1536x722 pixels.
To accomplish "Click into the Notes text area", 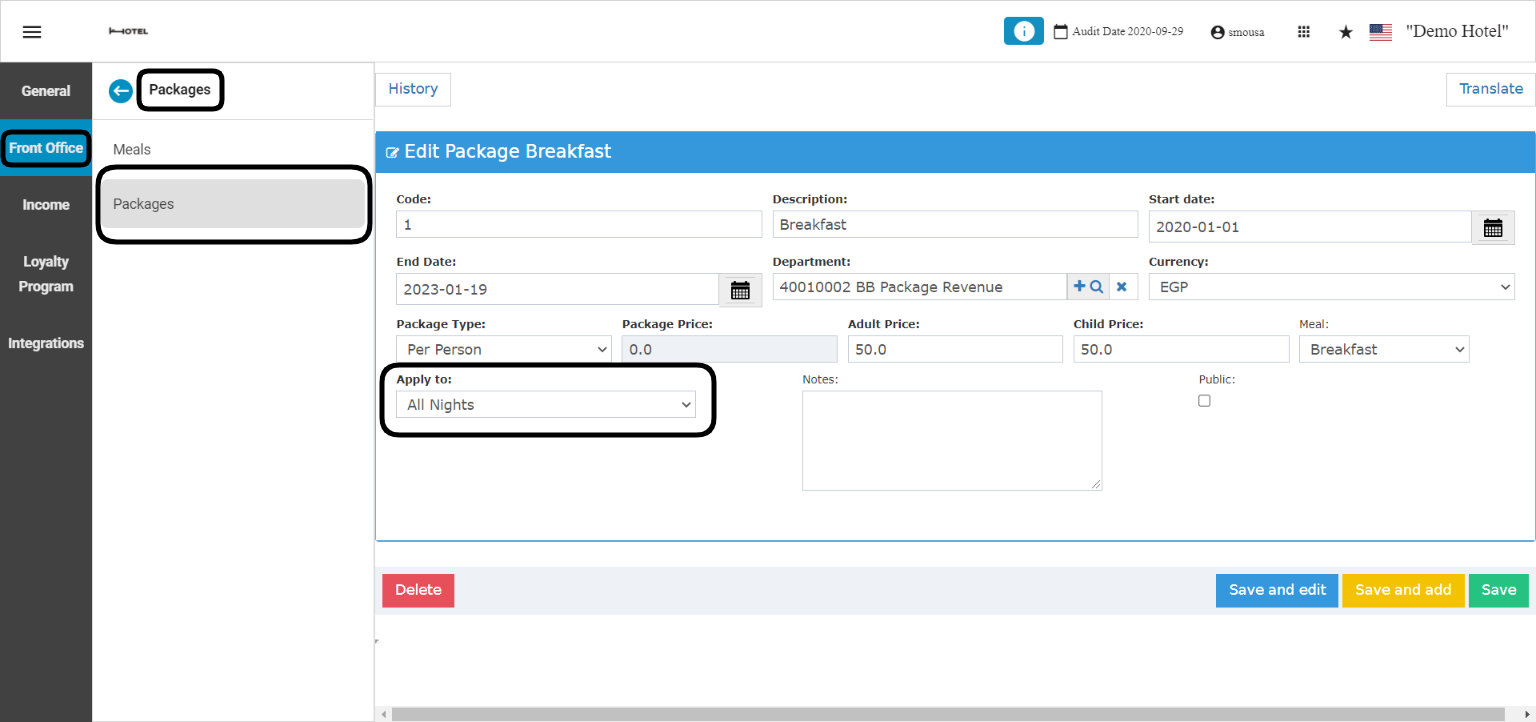I will [952, 441].
